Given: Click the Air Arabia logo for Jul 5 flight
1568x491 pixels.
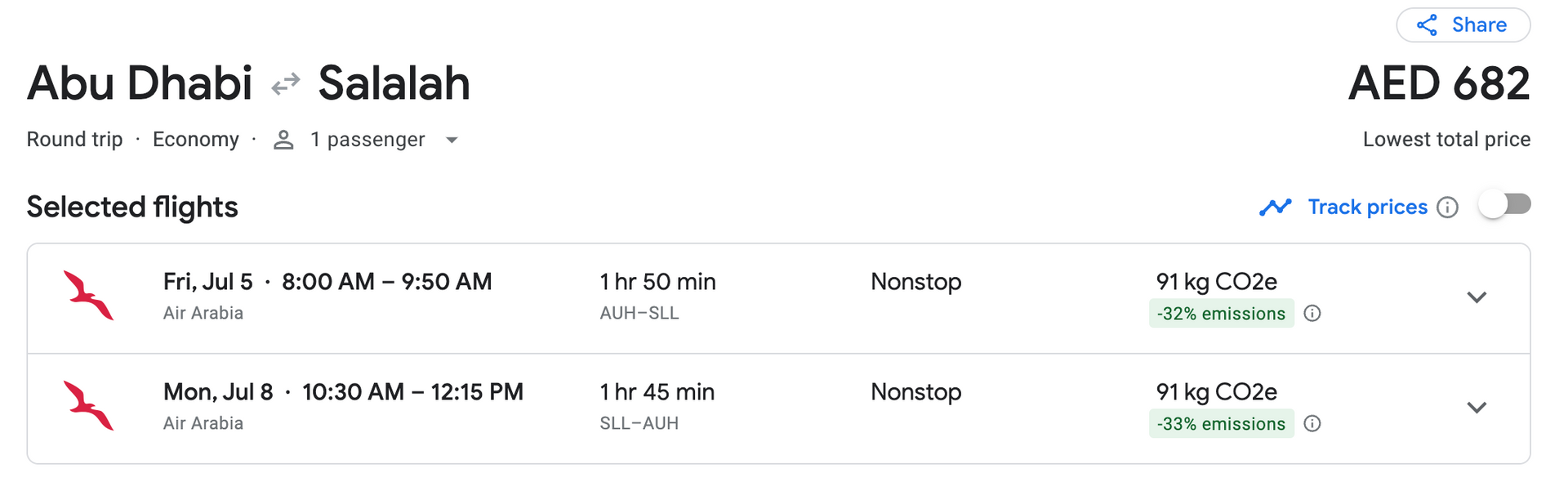Looking at the screenshot, I should click(x=88, y=296).
